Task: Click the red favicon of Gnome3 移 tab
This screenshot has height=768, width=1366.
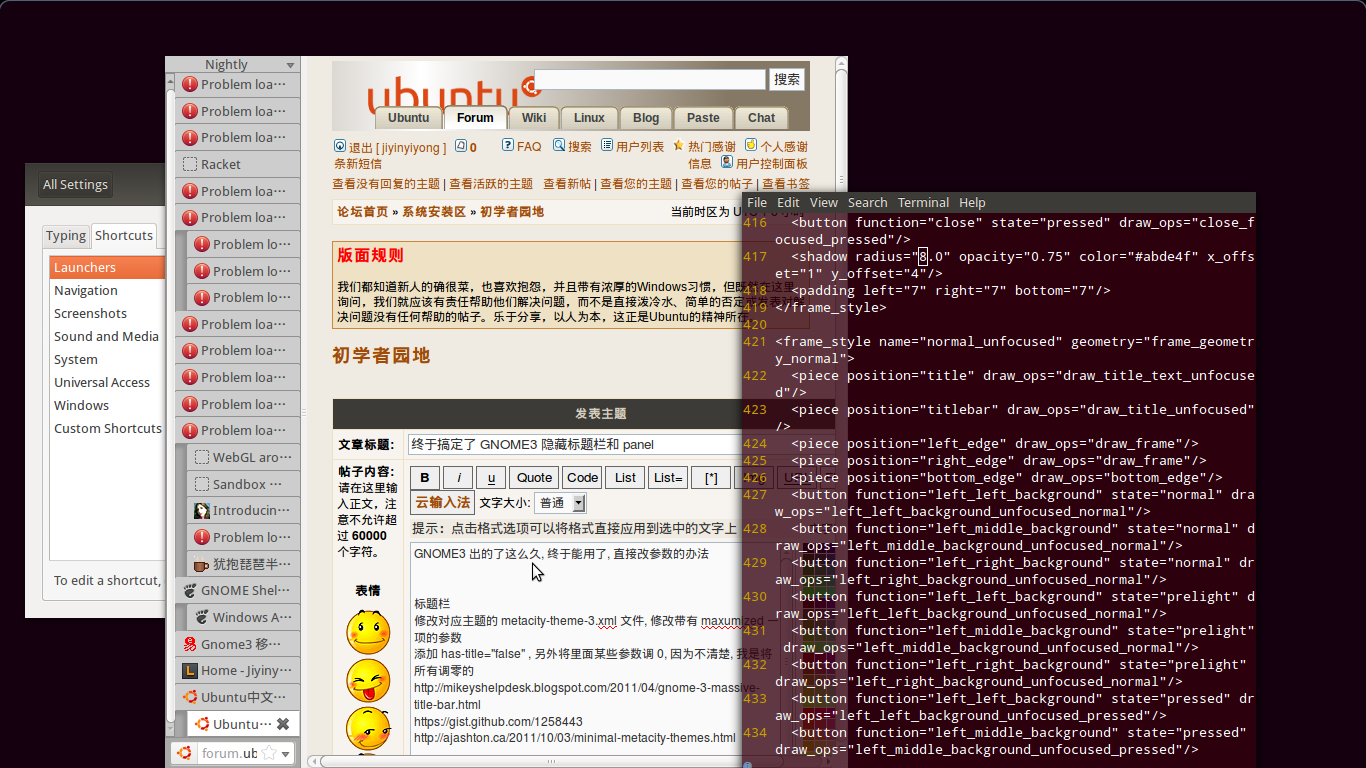Action: (190, 644)
